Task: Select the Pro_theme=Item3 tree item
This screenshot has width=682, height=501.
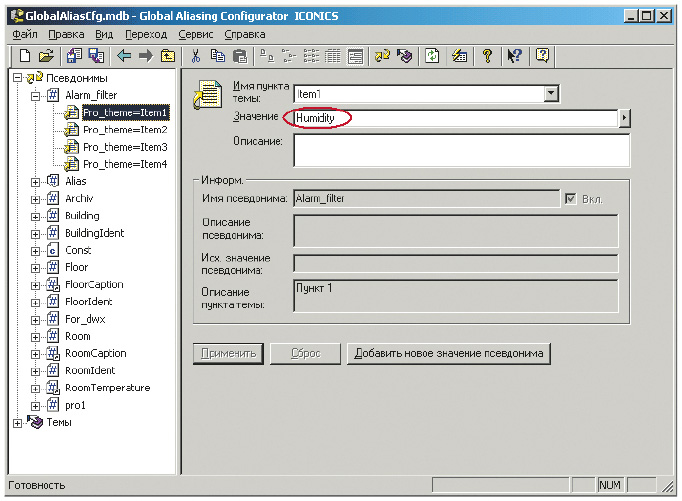Action: pos(125,147)
